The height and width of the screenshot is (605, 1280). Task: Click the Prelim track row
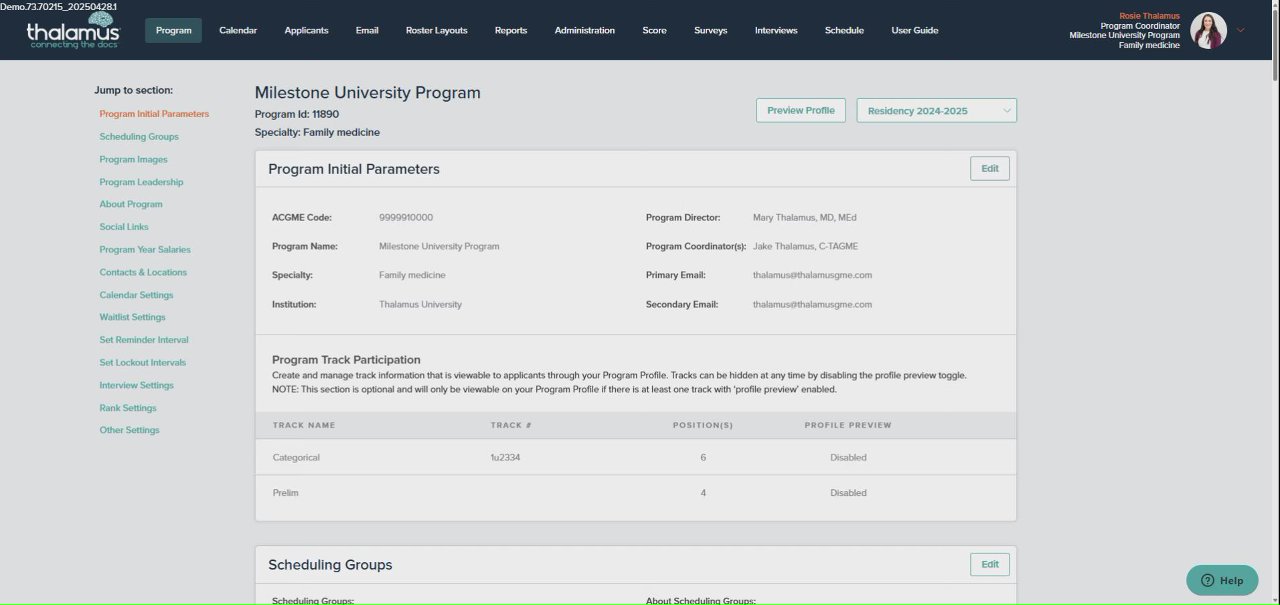coord(636,493)
